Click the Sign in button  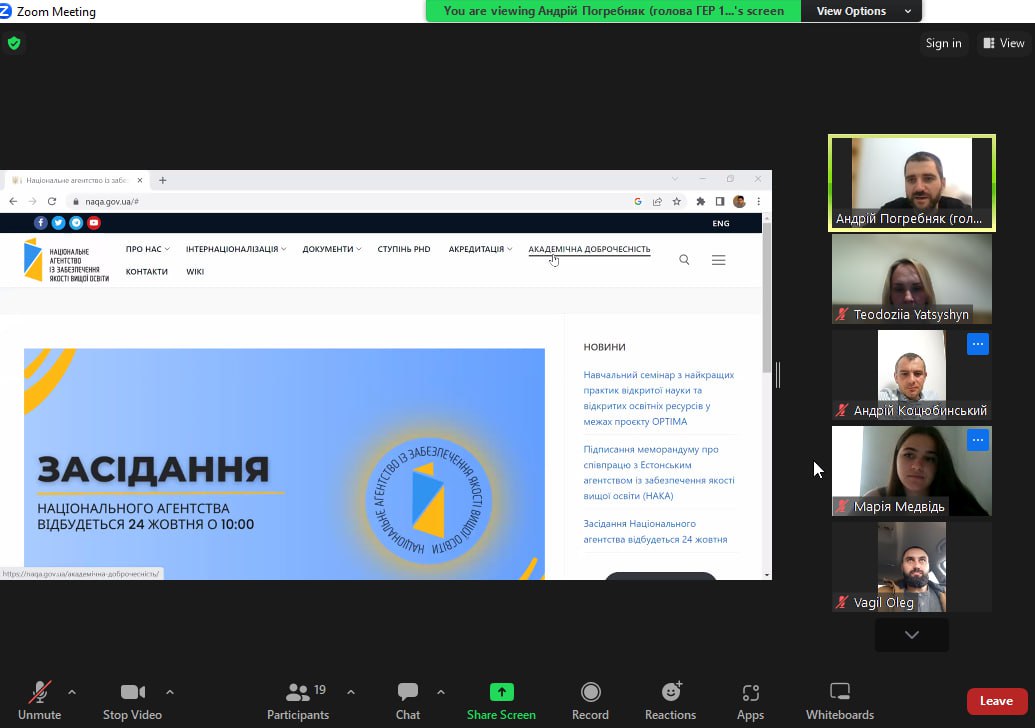(x=943, y=43)
